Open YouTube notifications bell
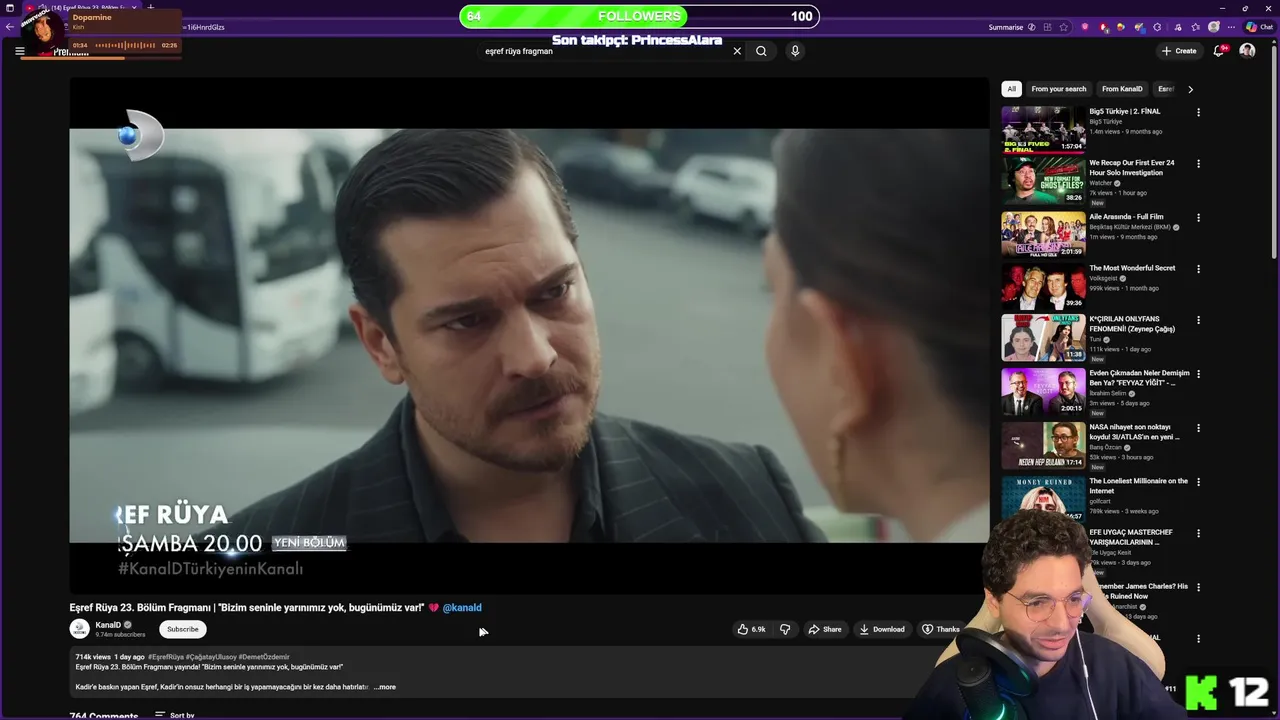Viewport: 1280px width, 720px height. click(1218, 51)
